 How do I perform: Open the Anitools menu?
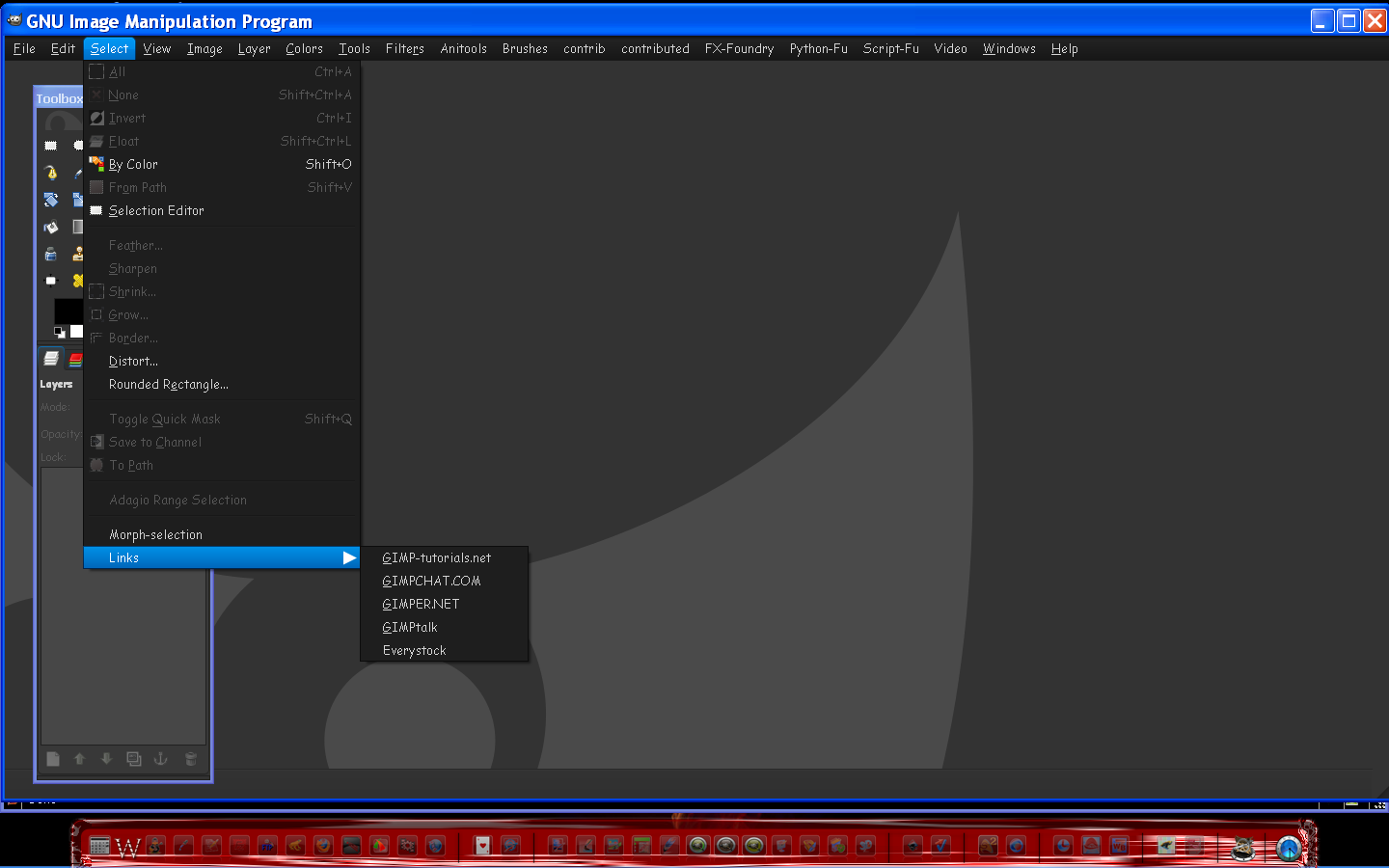[464, 48]
